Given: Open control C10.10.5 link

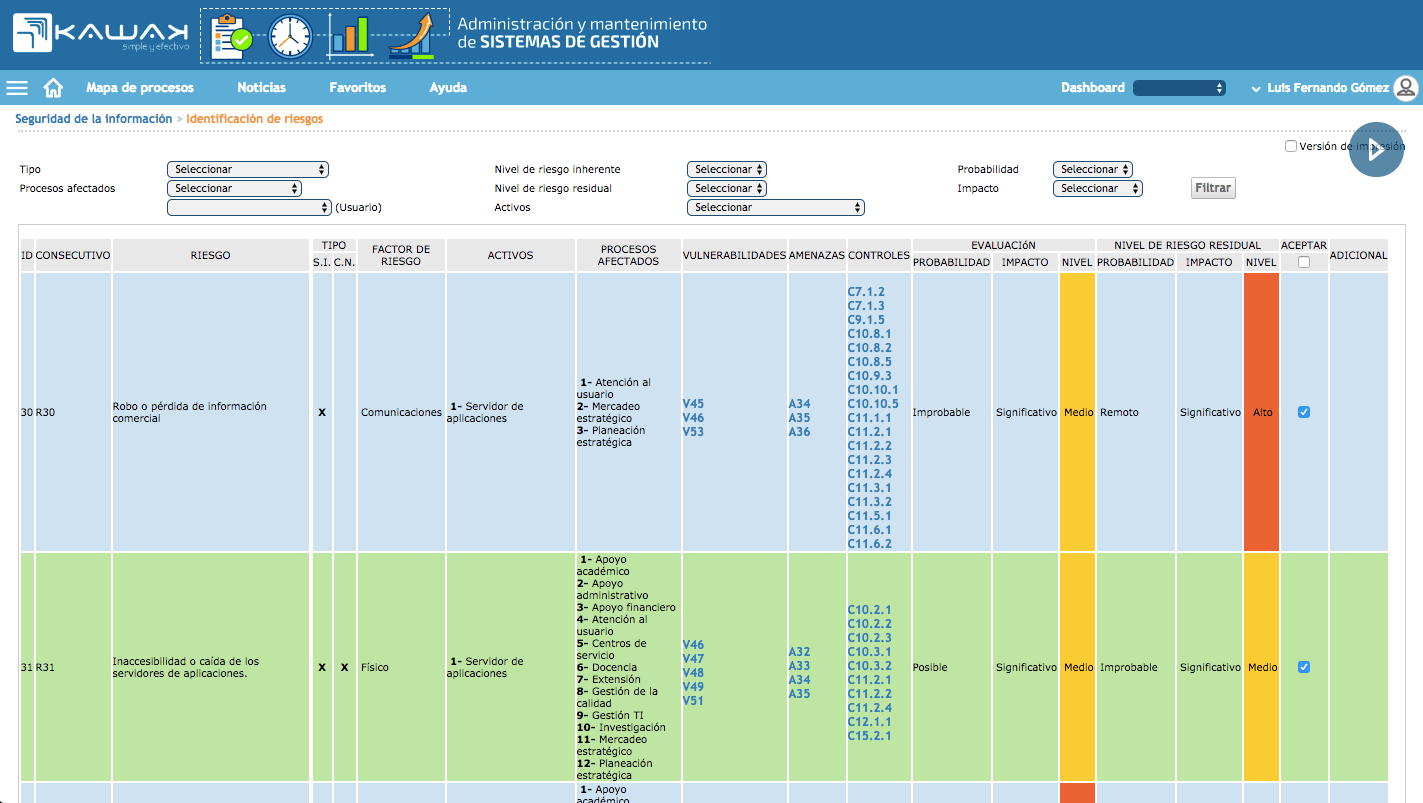Looking at the screenshot, I should point(873,404).
